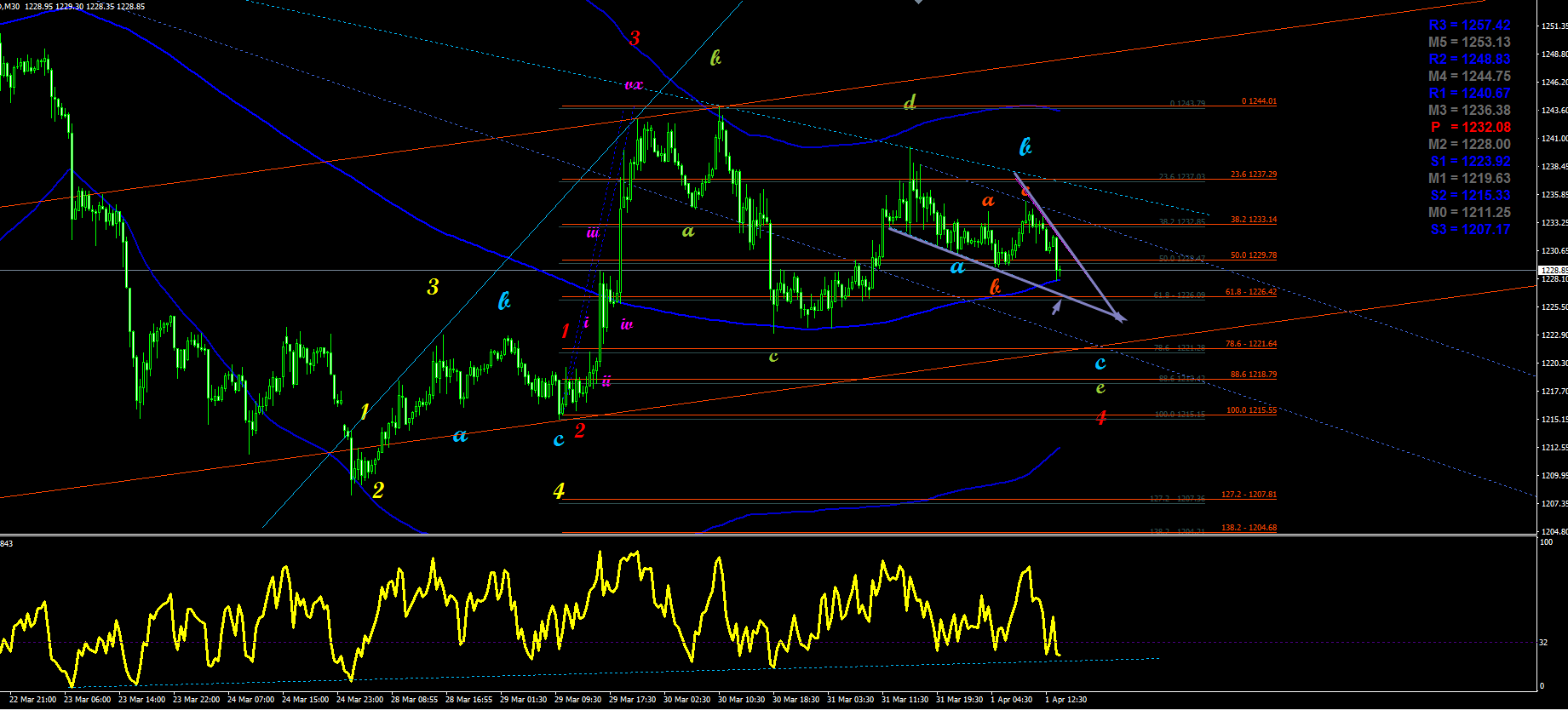Click the current price tag 1228.85 on axis

[x=1553, y=270]
